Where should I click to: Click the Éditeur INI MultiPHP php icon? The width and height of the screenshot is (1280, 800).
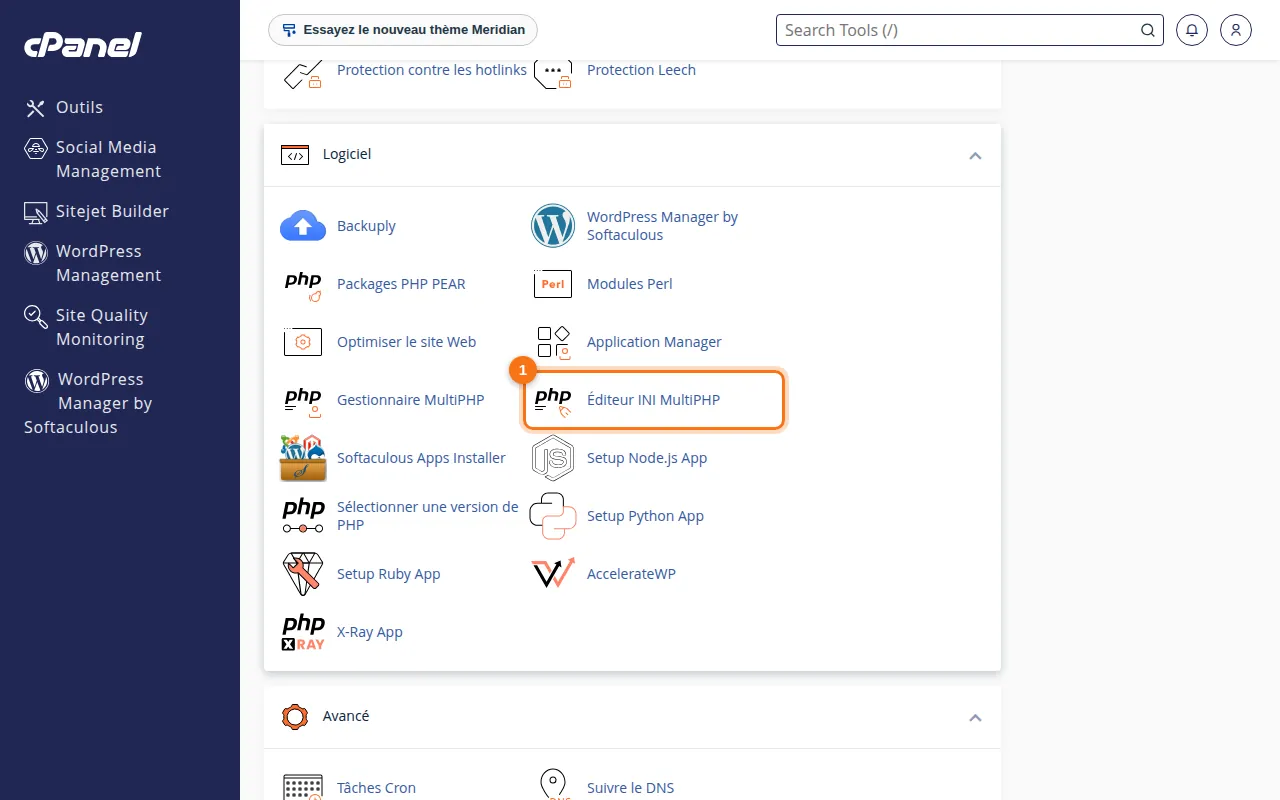coord(553,400)
